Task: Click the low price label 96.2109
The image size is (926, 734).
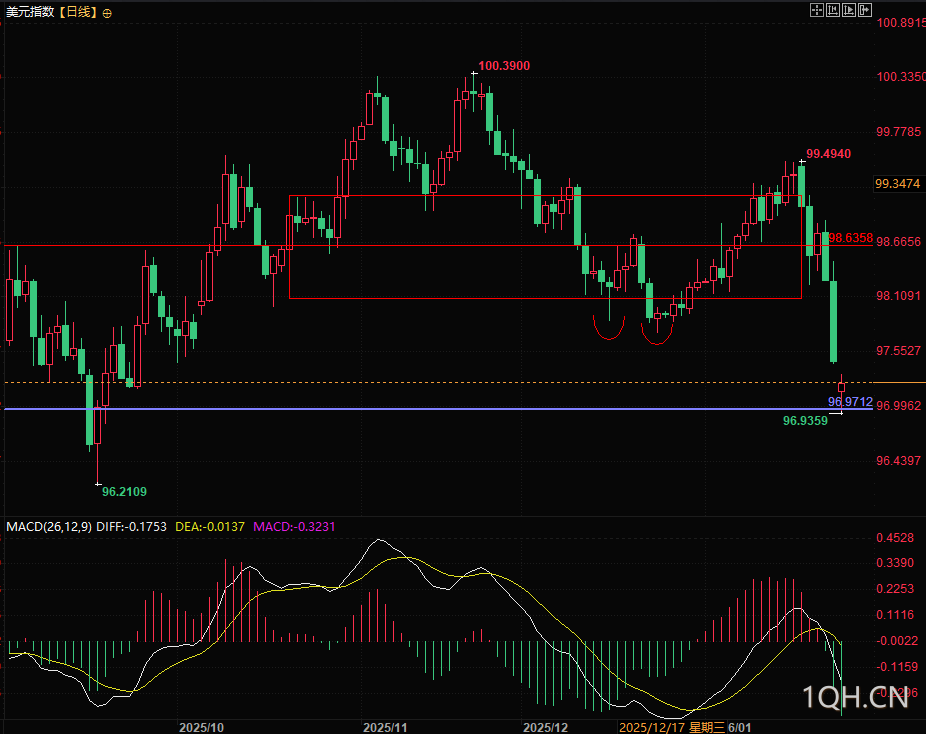Action: coord(124,491)
